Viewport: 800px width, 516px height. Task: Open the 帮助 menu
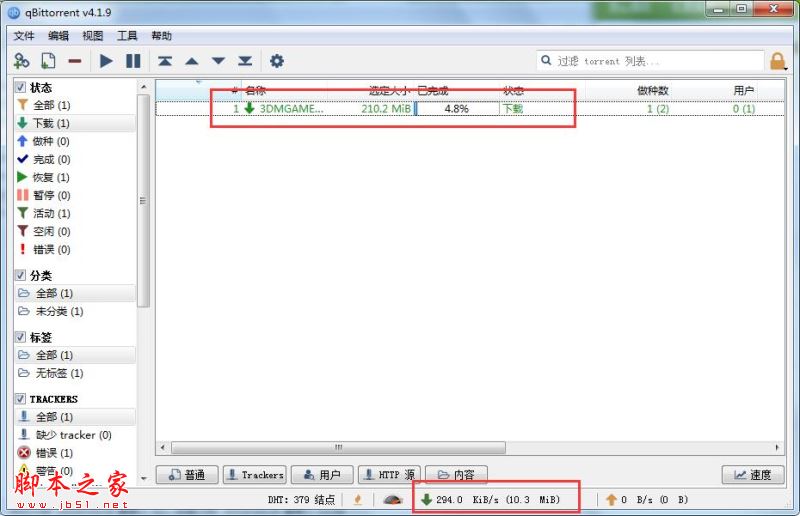(x=161, y=36)
